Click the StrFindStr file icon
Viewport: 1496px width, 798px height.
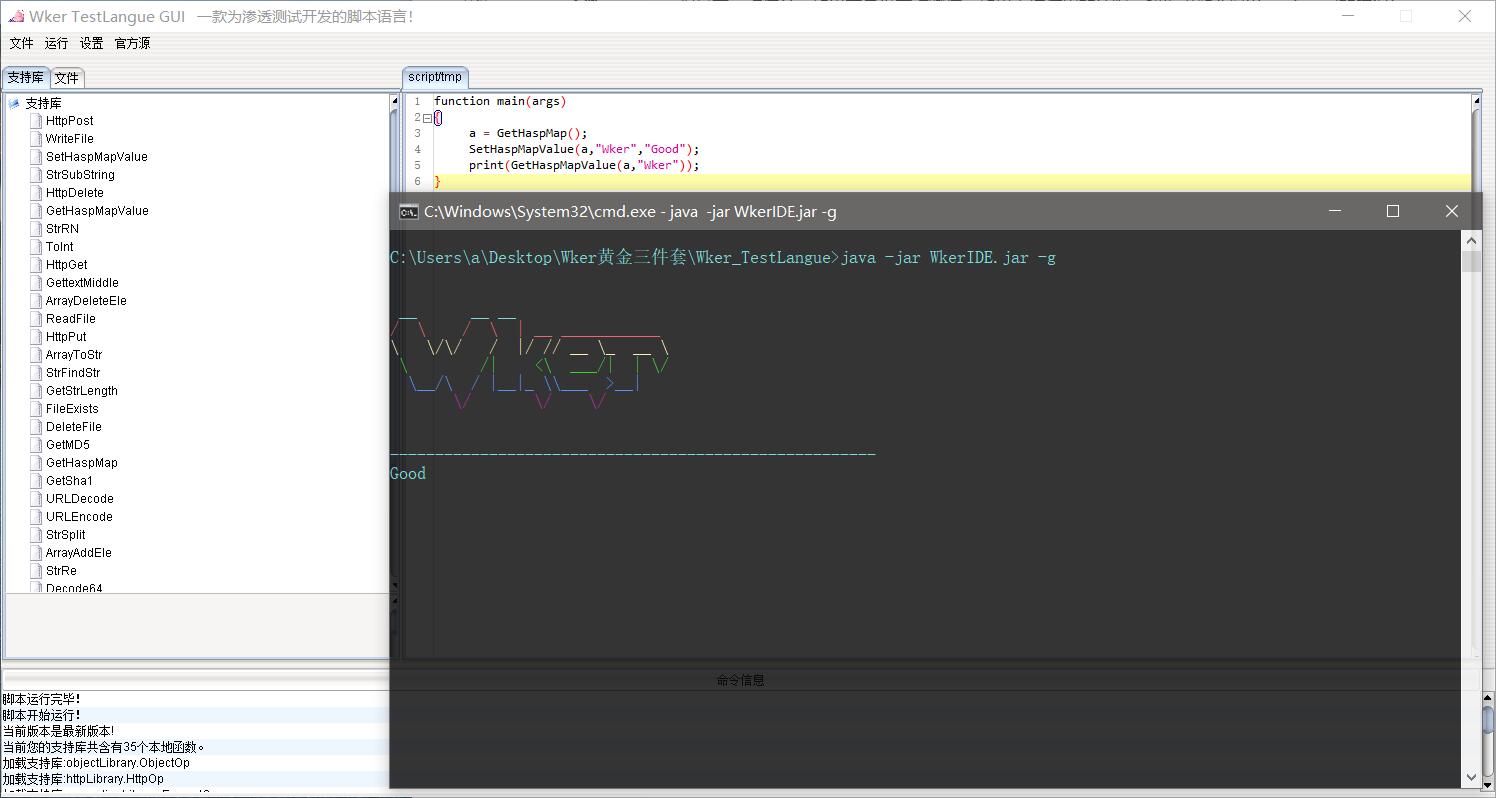click(36, 373)
